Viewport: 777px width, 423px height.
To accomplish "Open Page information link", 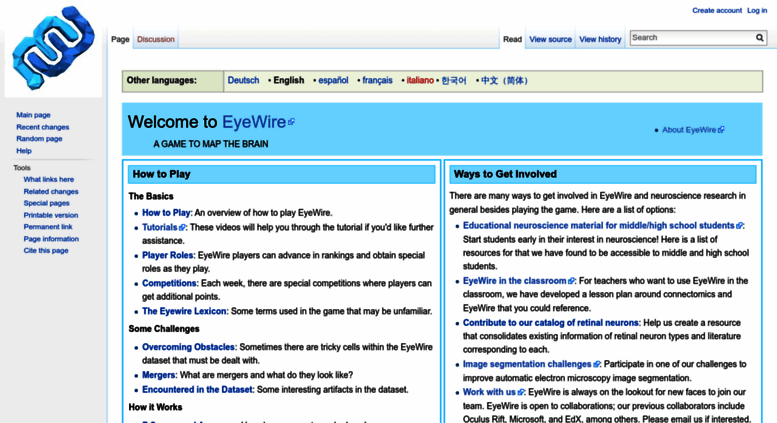I will pos(51,239).
